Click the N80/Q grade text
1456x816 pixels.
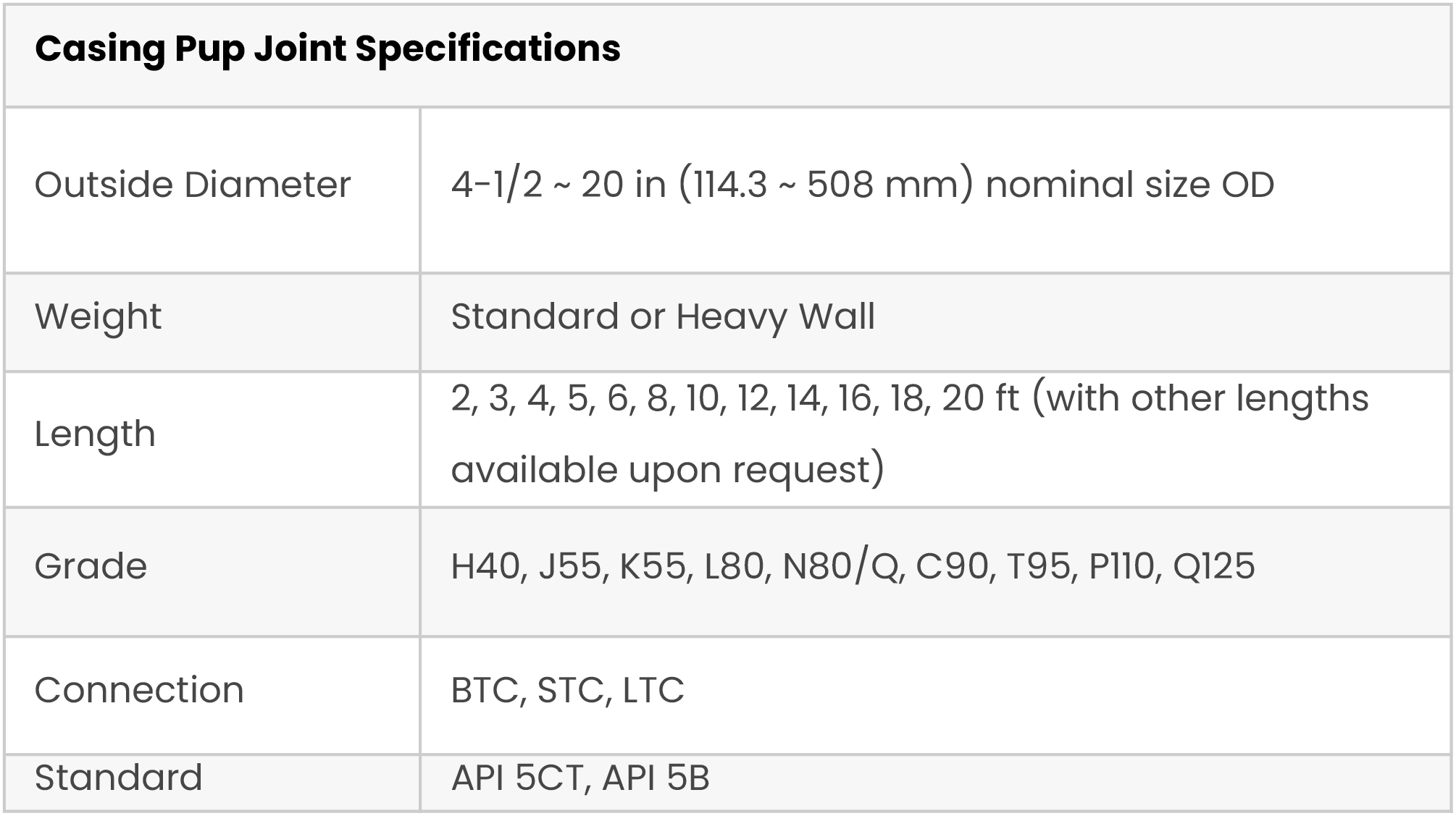(x=842, y=566)
